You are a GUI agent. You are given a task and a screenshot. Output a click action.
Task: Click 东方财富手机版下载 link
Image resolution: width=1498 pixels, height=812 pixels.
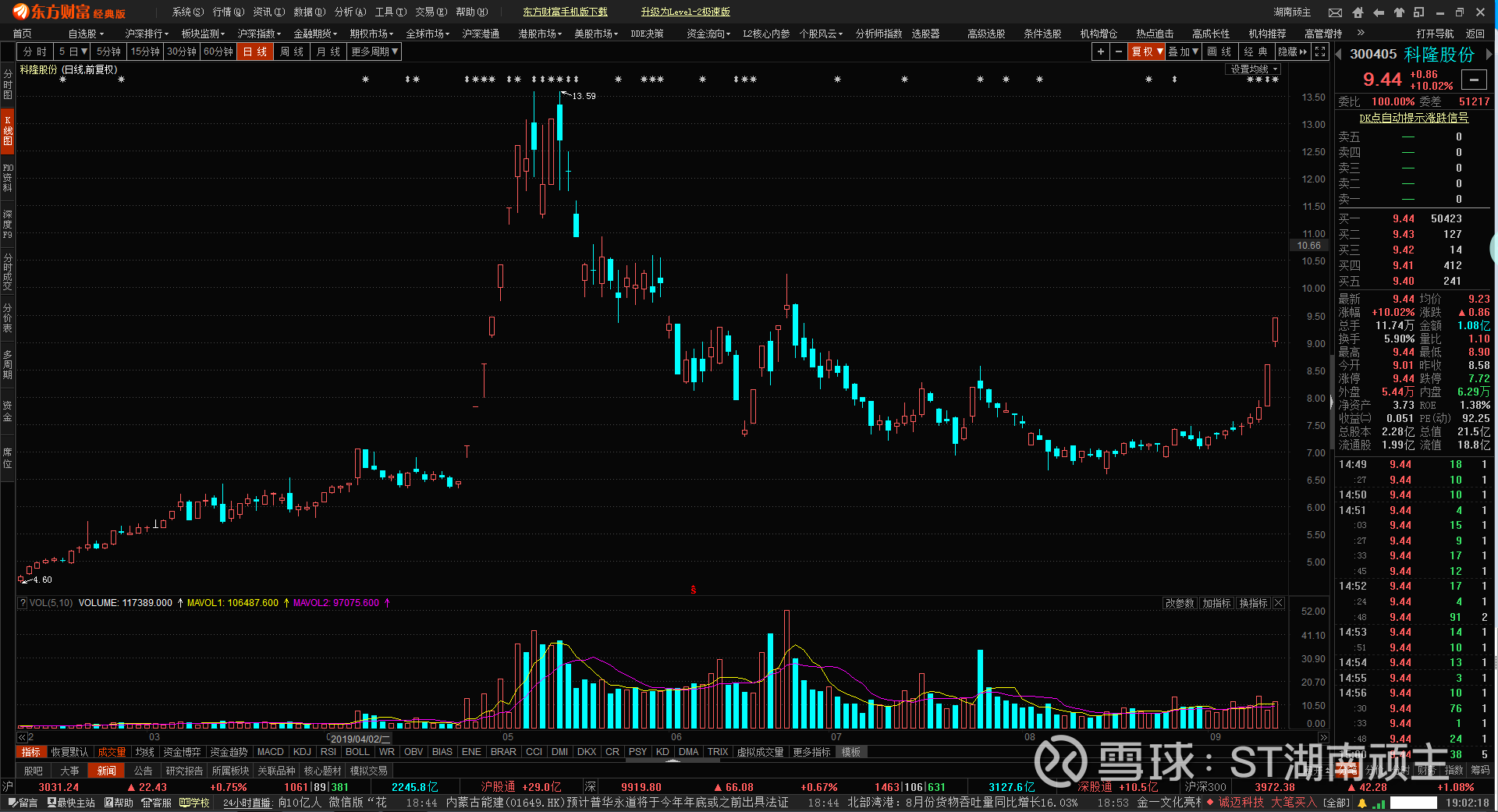point(565,12)
